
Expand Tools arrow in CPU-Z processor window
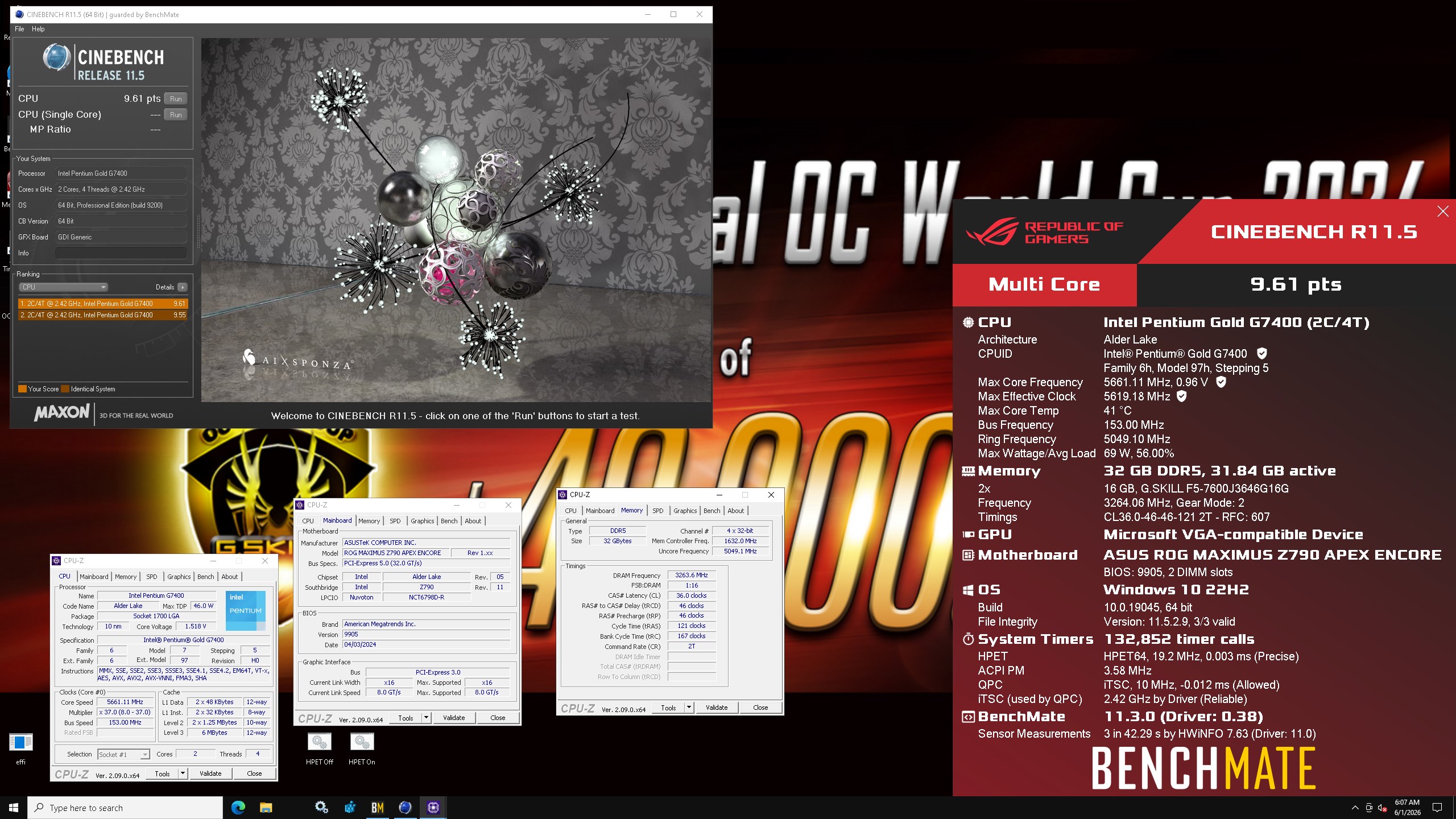pyautogui.click(x=183, y=773)
